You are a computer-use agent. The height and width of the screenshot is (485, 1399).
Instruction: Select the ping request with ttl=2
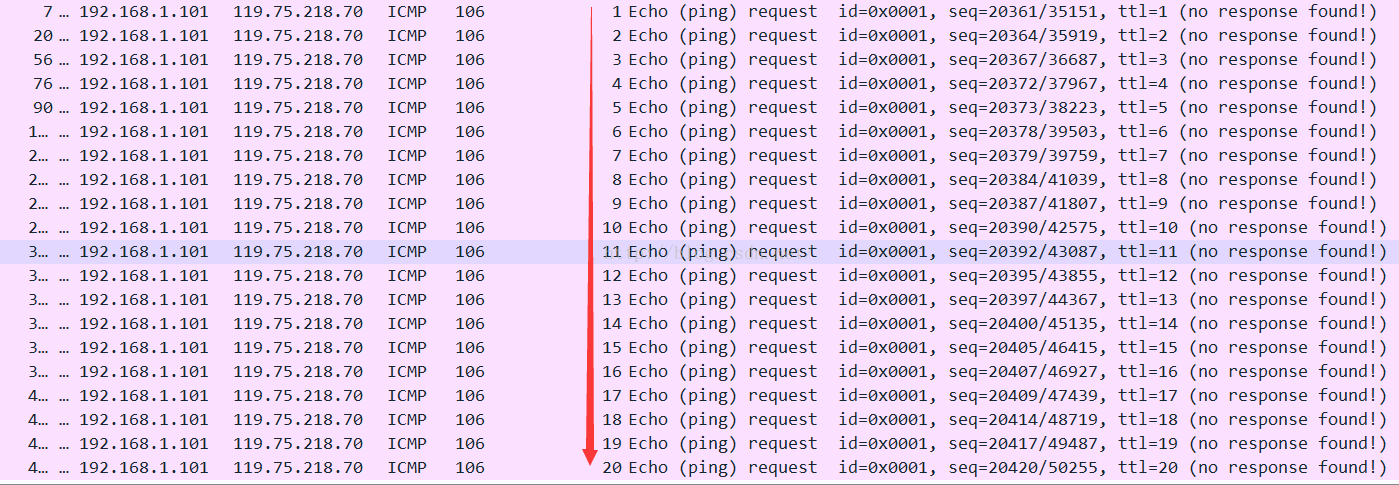tap(699, 36)
